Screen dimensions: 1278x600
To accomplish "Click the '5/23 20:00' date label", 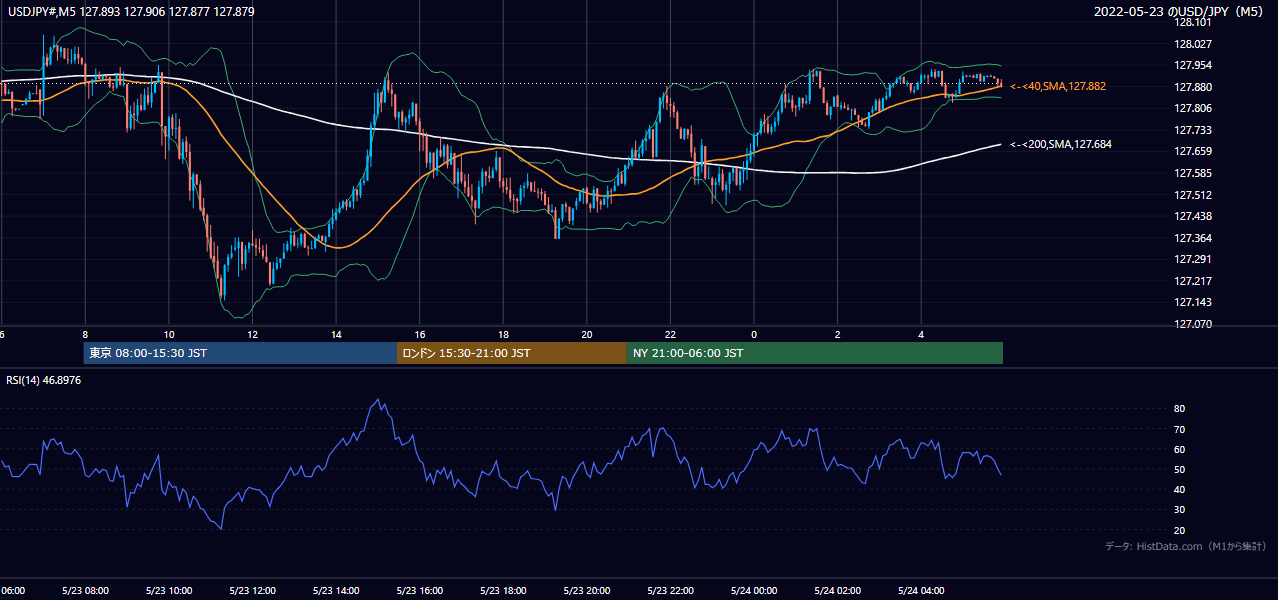I will pos(587,591).
